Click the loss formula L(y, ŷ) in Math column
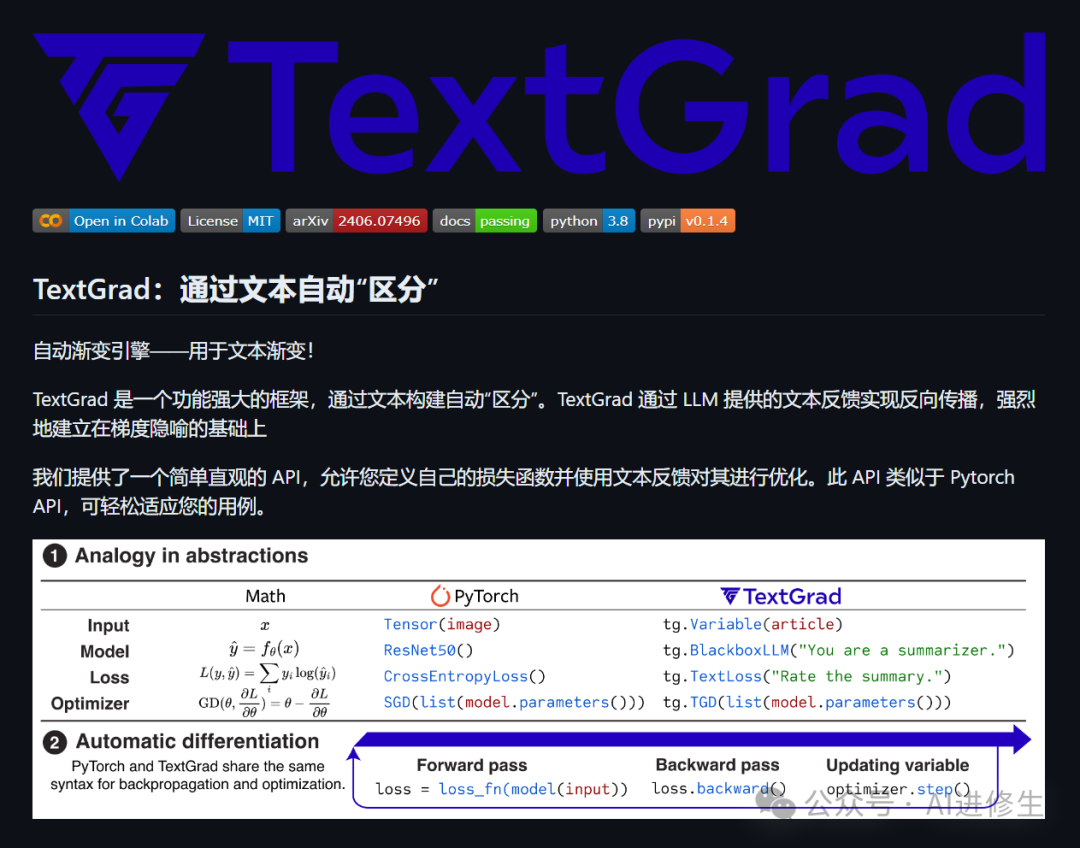Viewport: 1080px width, 848px height. 267,674
